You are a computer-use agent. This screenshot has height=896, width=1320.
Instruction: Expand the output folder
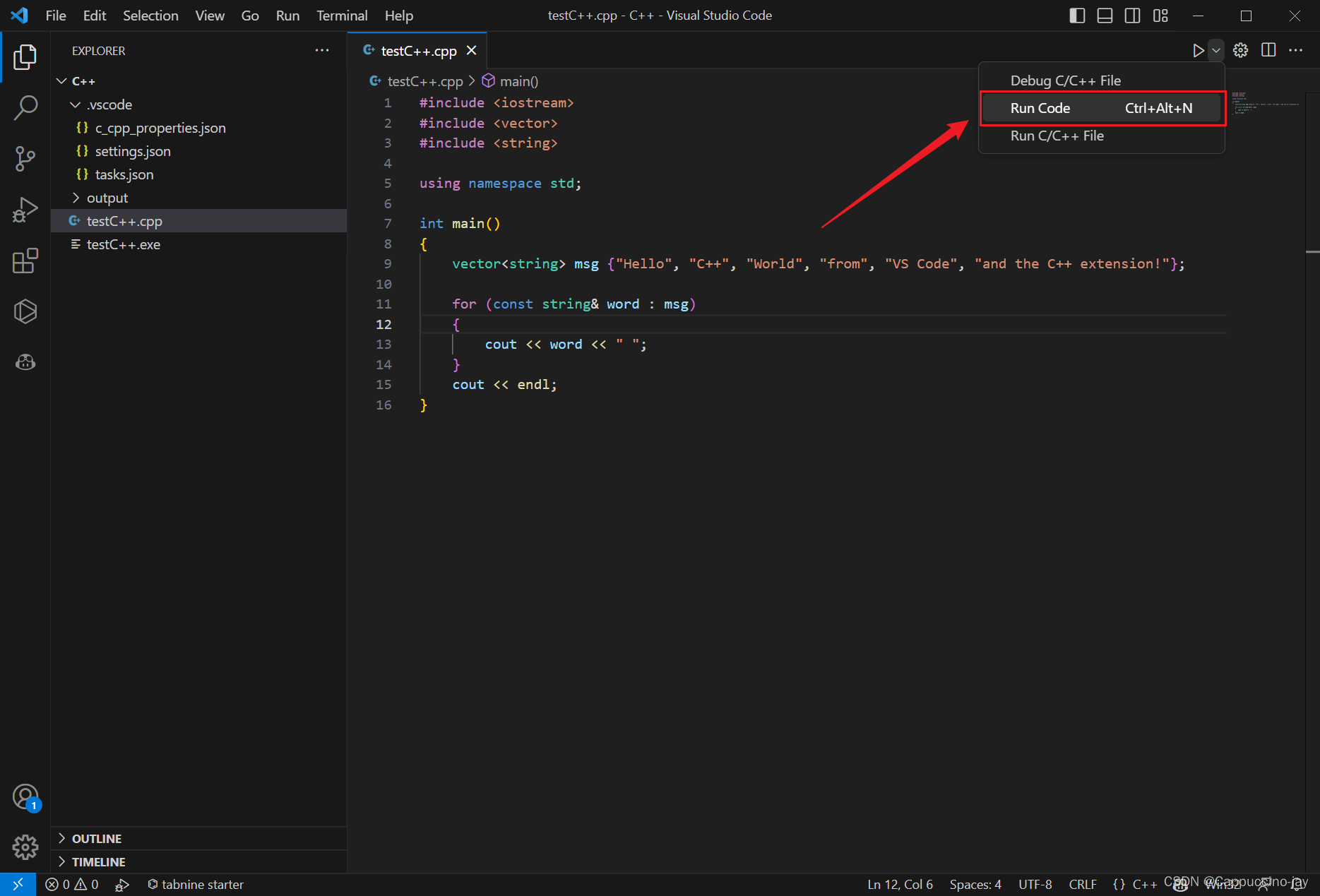click(198, 198)
